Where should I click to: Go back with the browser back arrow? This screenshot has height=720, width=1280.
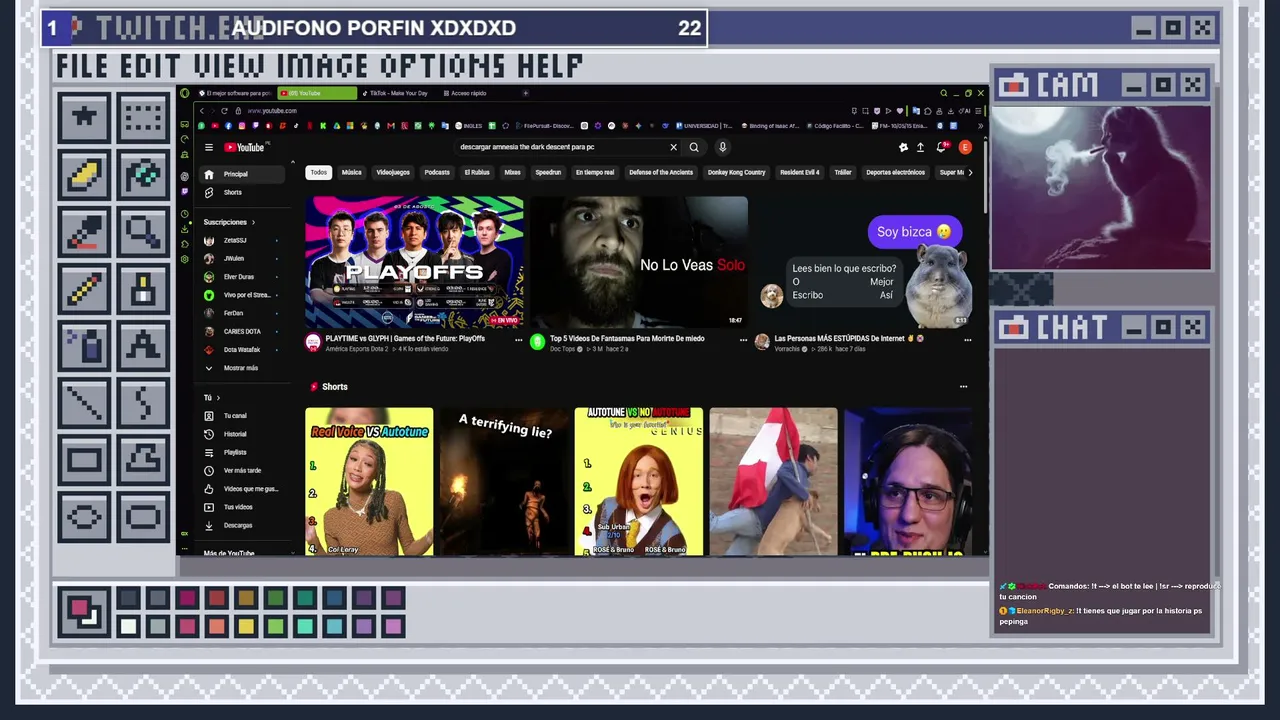tap(201, 110)
